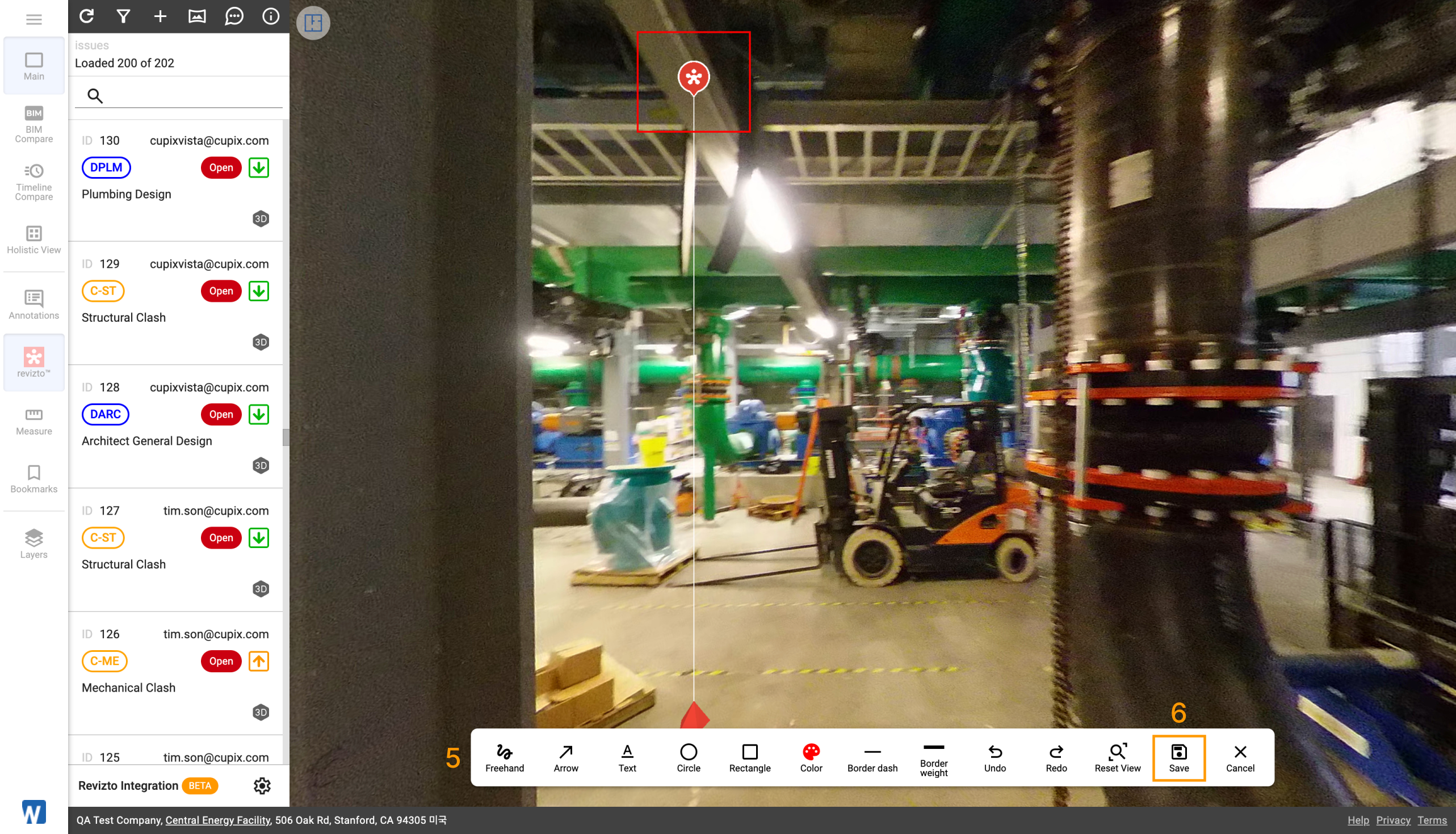Image resolution: width=1456 pixels, height=834 pixels.
Task: Click the issues search field
Action: 179,95
